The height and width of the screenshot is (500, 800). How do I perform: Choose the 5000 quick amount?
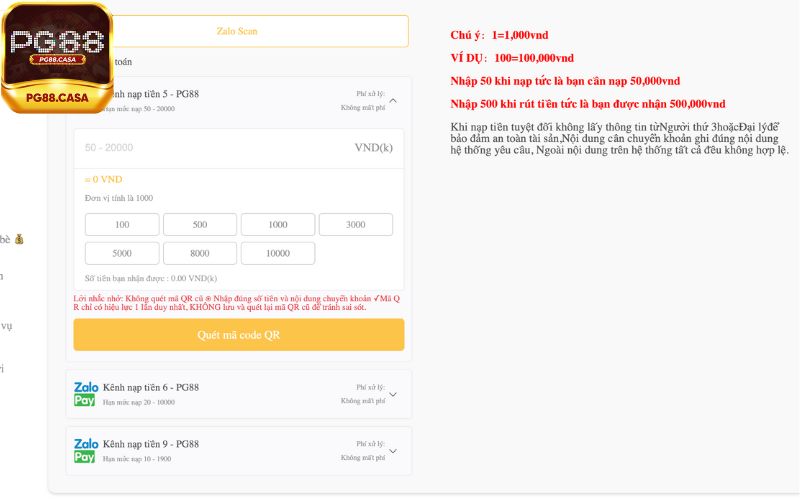click(x=122, y=254)
